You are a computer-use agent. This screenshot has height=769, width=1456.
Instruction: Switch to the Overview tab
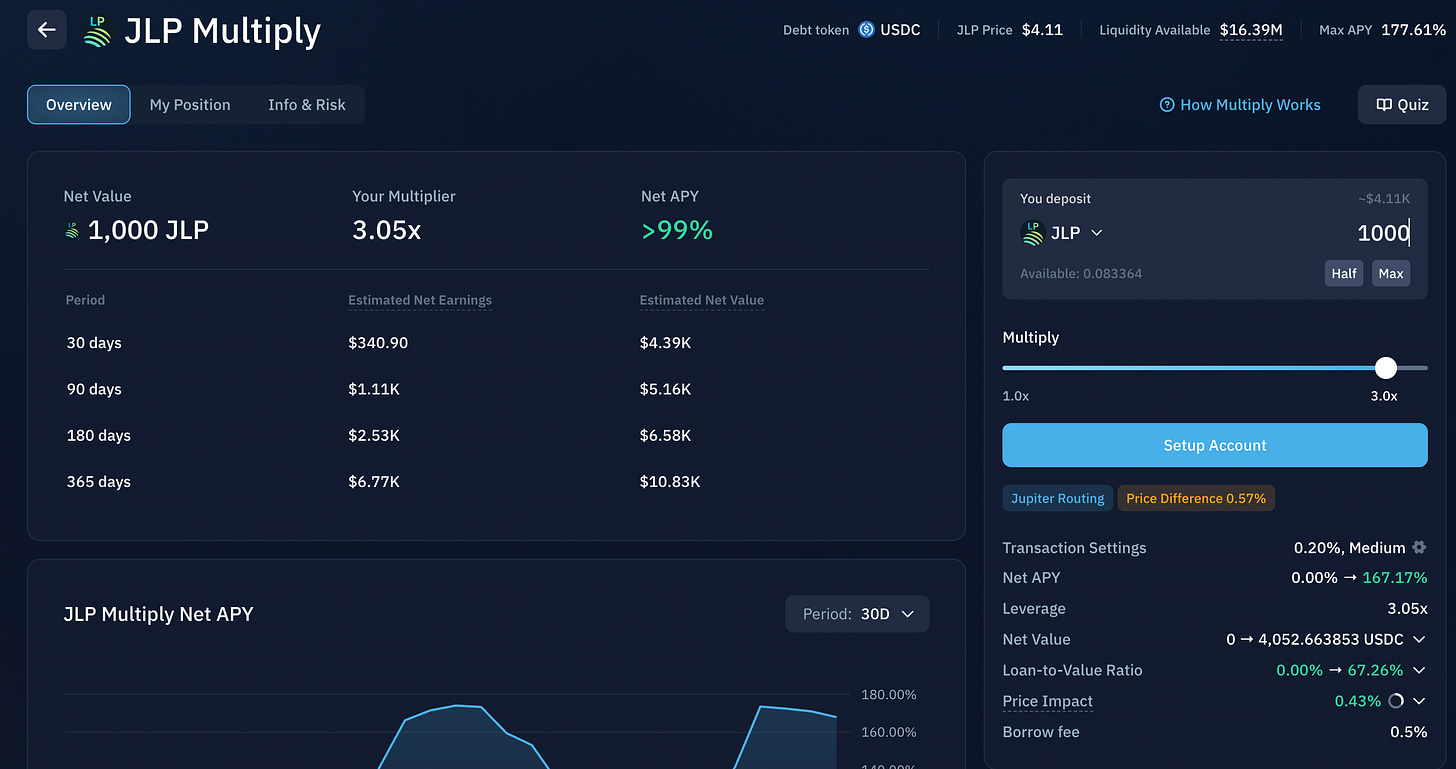[x=79, y=105]
